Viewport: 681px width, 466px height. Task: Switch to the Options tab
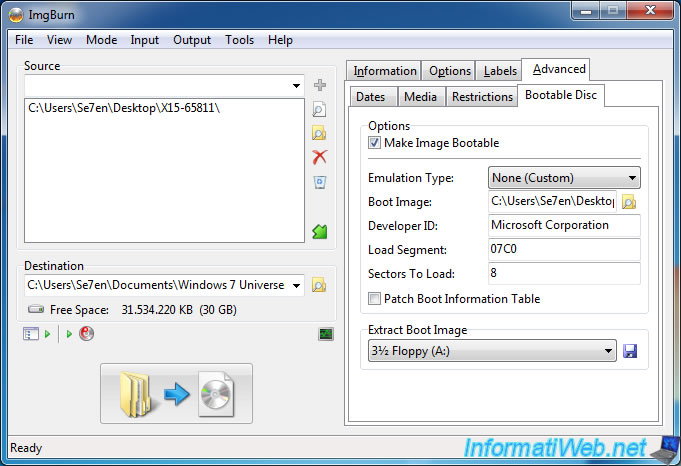[450, 71]
